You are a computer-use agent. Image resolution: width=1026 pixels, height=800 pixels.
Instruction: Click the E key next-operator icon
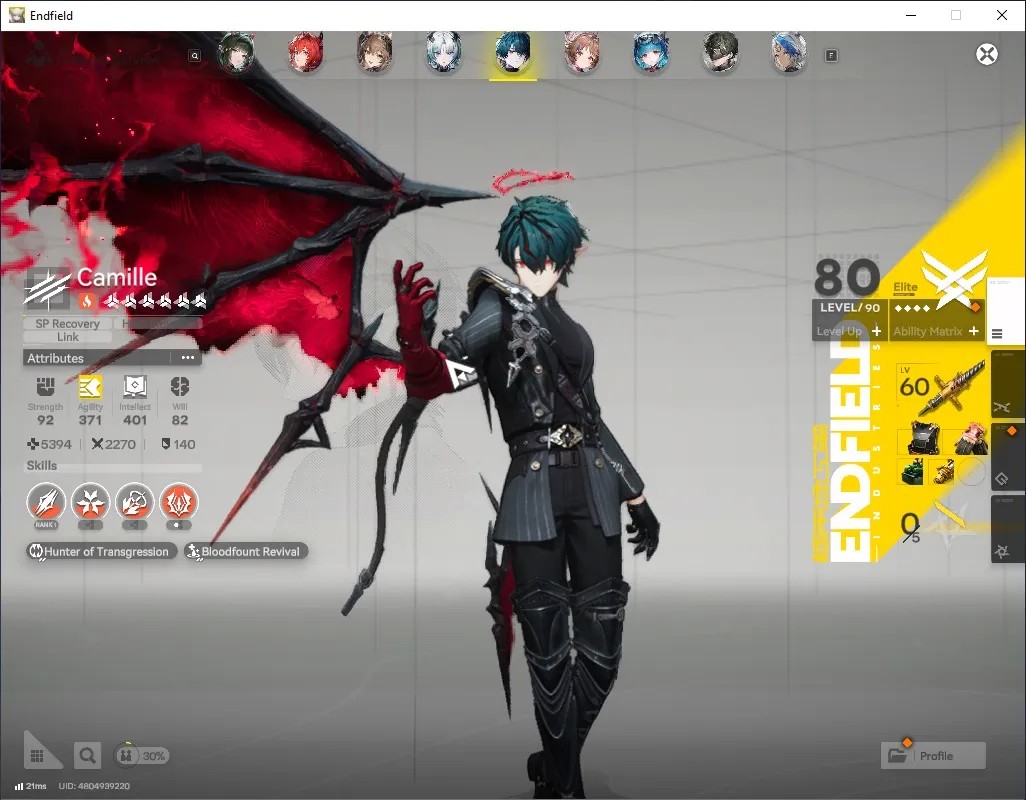[831, 56]
